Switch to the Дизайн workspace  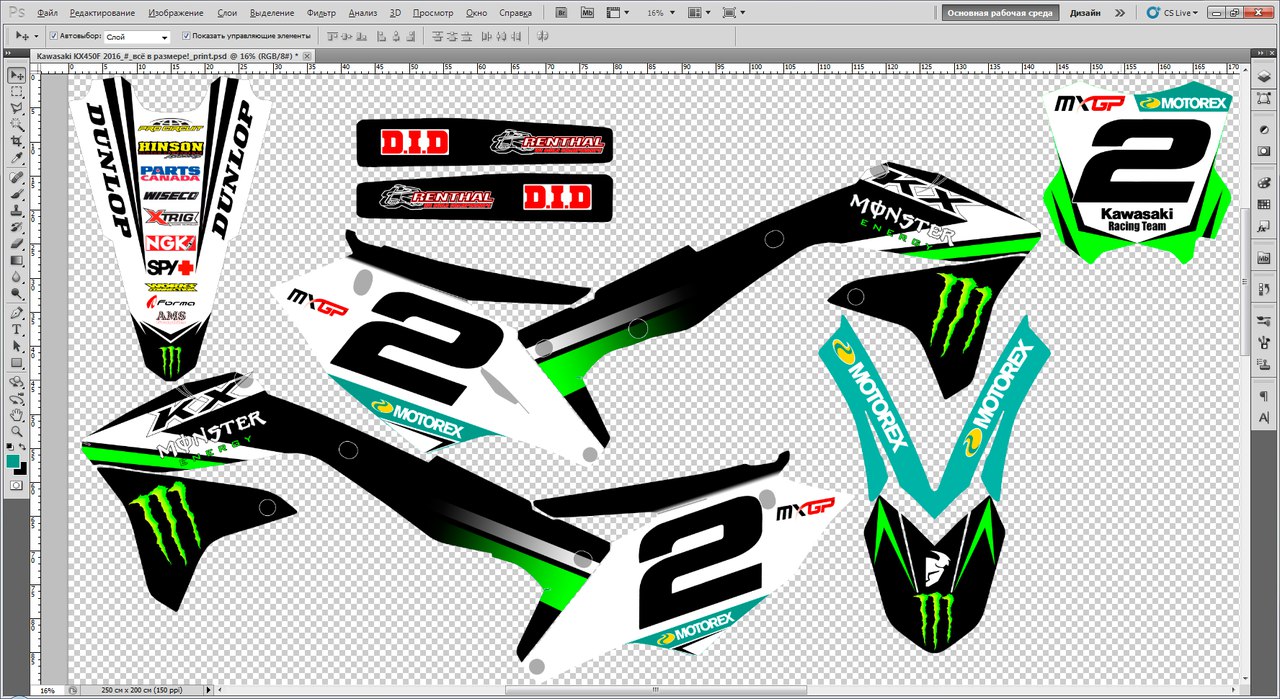pyautogui.click(x=1085, y=13)
